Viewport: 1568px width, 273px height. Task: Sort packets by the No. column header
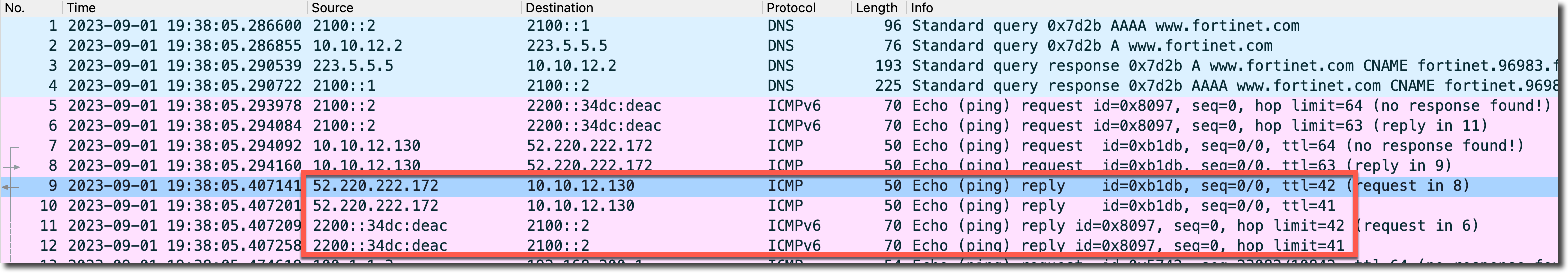(16, 8)
